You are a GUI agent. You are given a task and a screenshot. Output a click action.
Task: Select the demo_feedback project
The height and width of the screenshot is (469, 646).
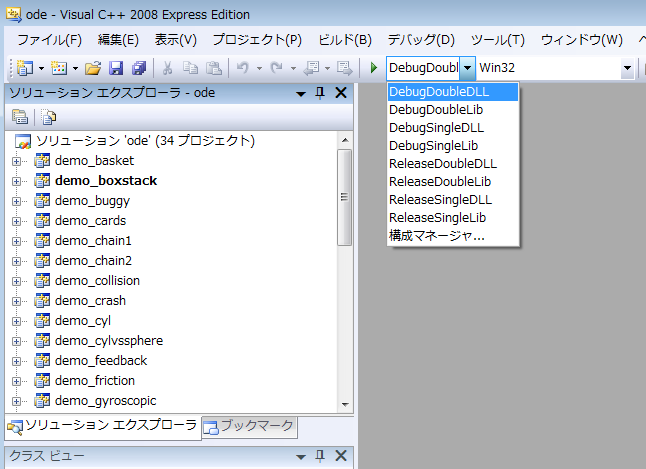[101, 361]
